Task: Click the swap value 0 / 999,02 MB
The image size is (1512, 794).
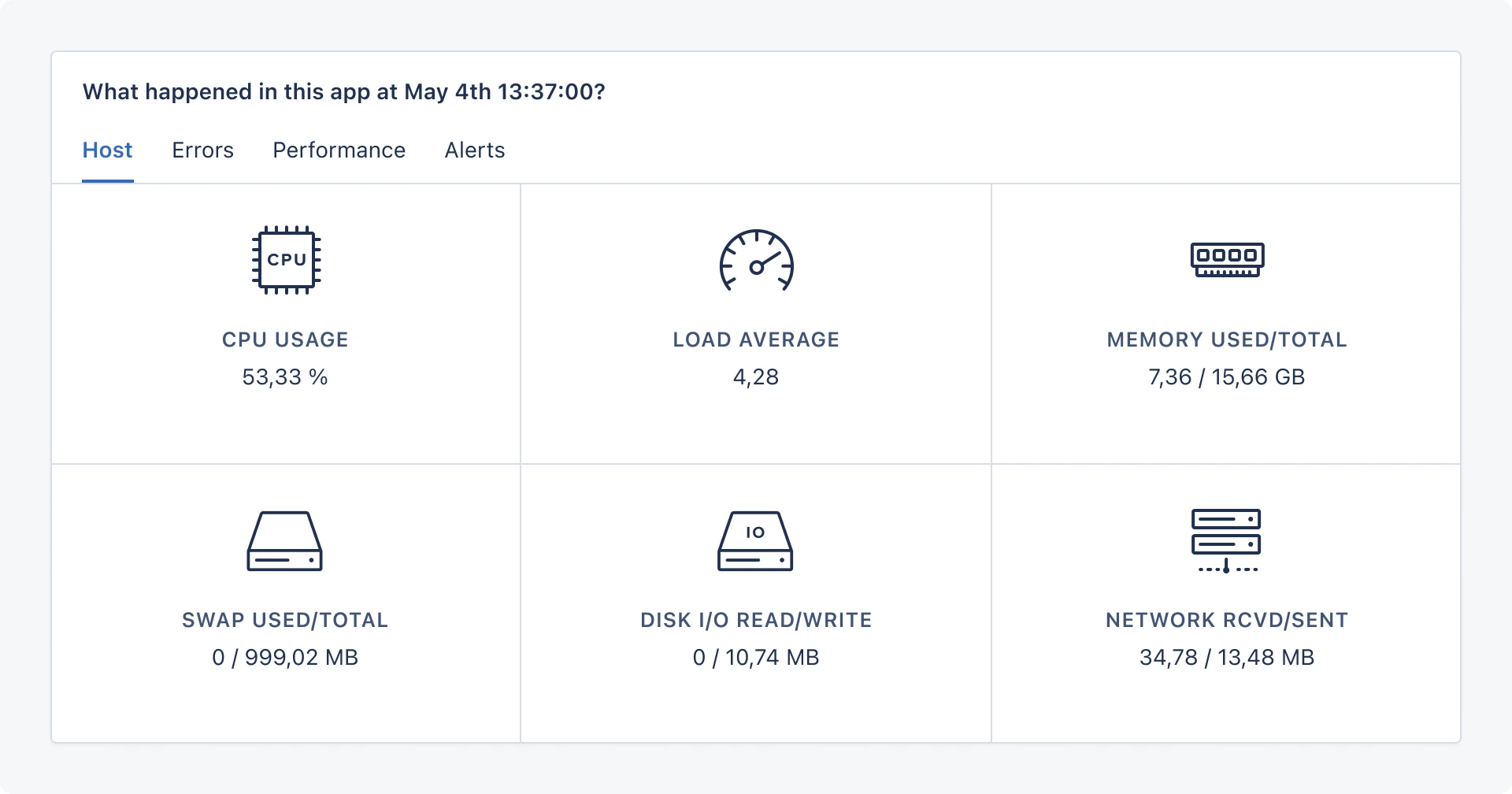Action: pyautogui.click(x=285, y=657)
